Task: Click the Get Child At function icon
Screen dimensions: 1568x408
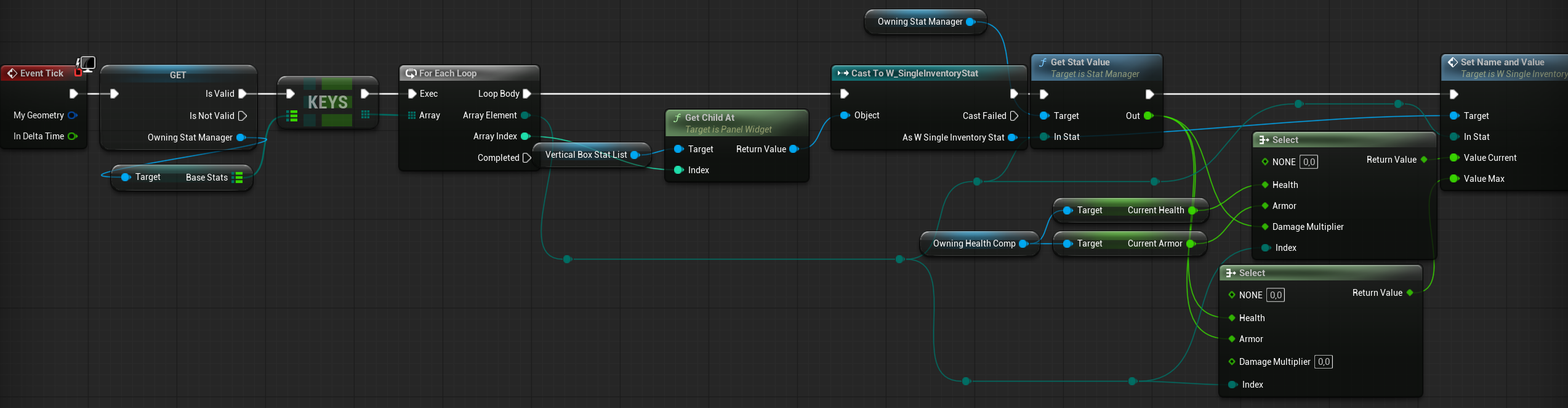Action: [677, 118]
